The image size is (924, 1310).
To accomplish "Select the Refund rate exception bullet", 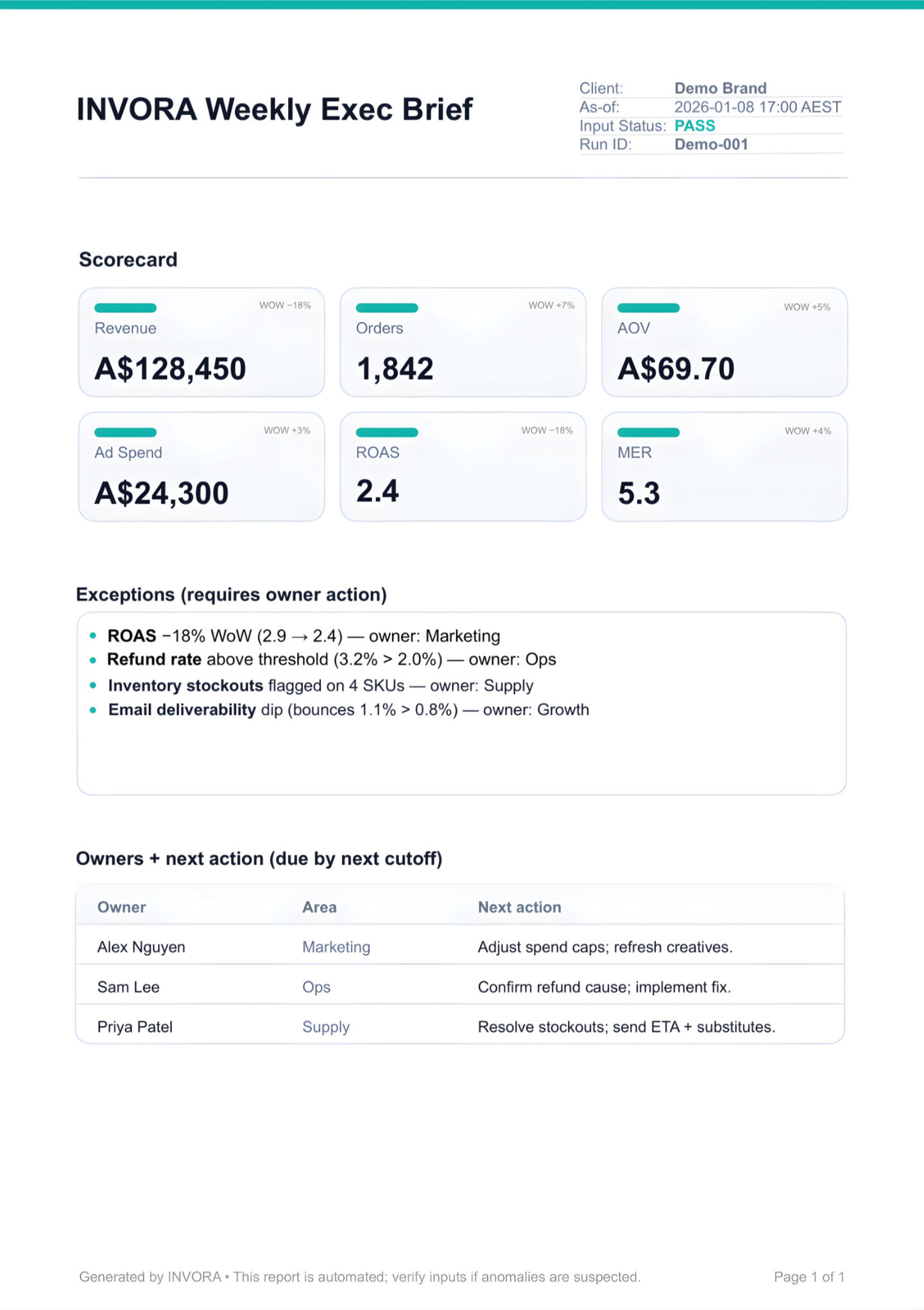I will (x=331, y=659).
